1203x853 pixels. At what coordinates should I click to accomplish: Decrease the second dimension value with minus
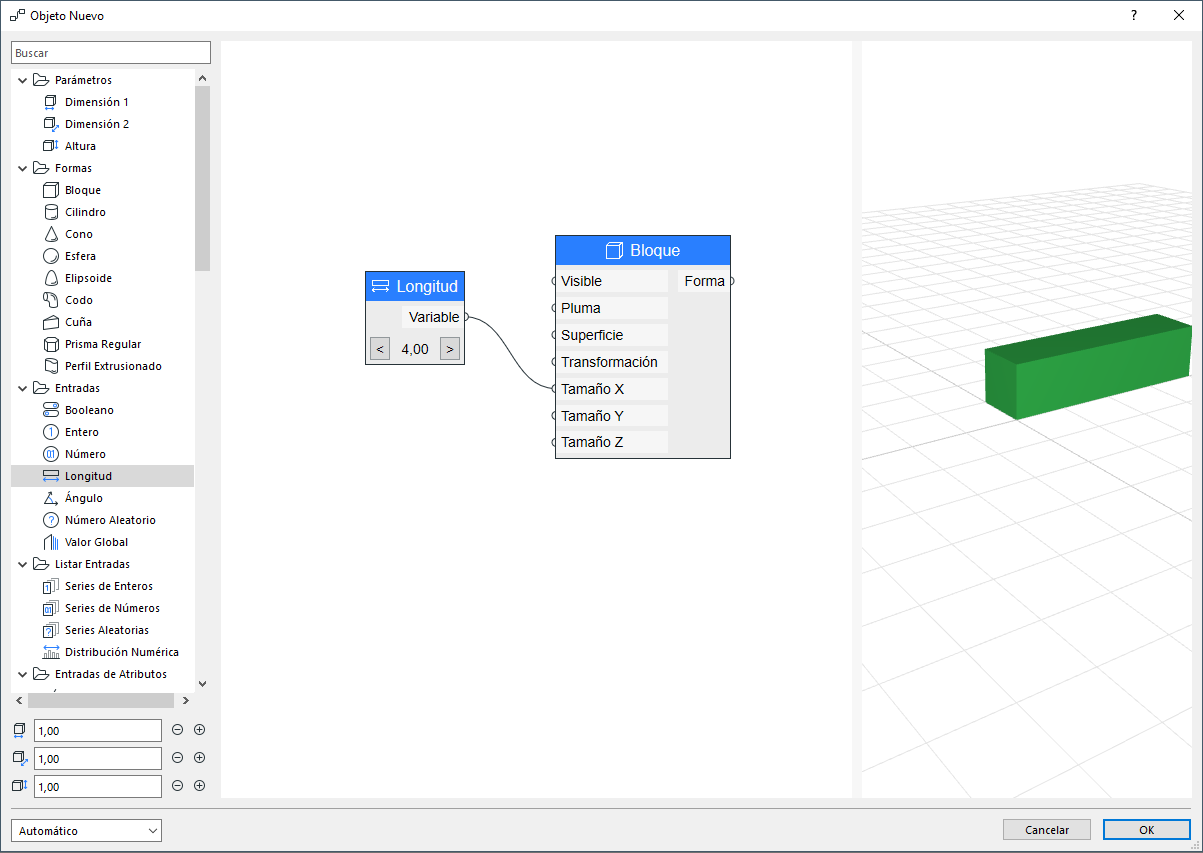[178, 758]
